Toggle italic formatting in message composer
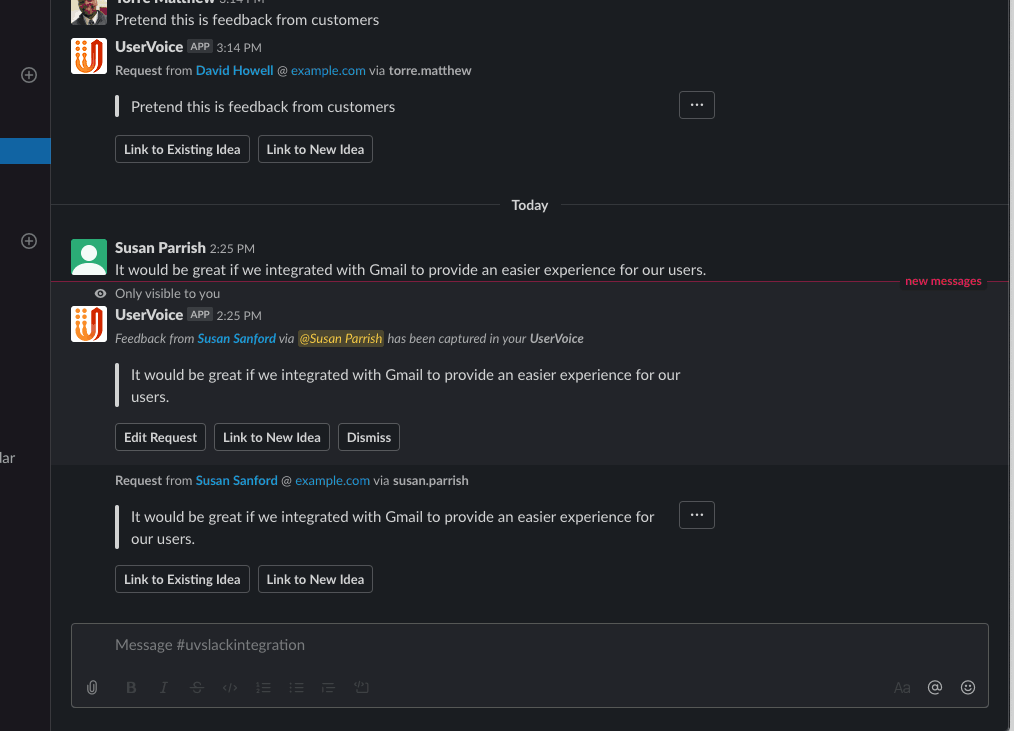The height and width of the screenshot is (731, 1014). click(x=164, y=687)
